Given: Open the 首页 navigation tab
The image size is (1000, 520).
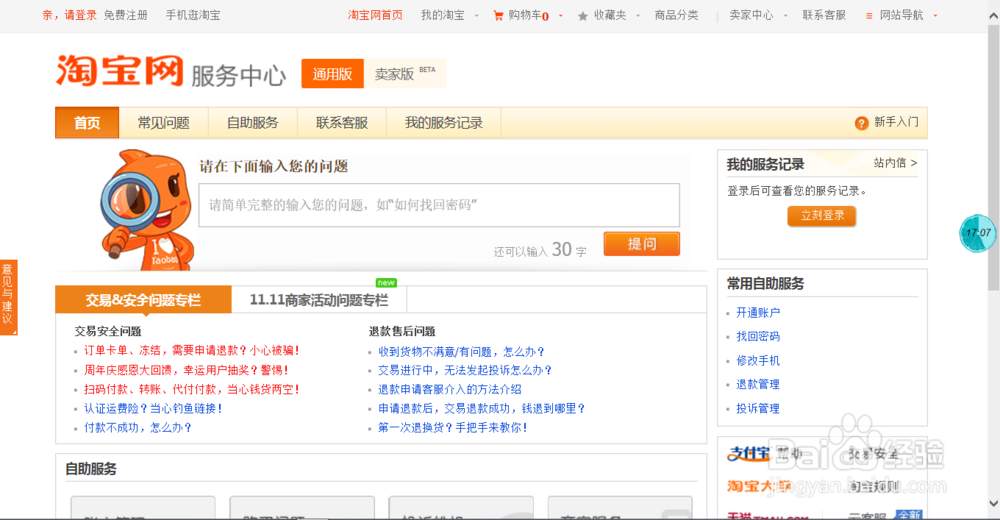Looking at the screenshot, I should click(87, 123).
